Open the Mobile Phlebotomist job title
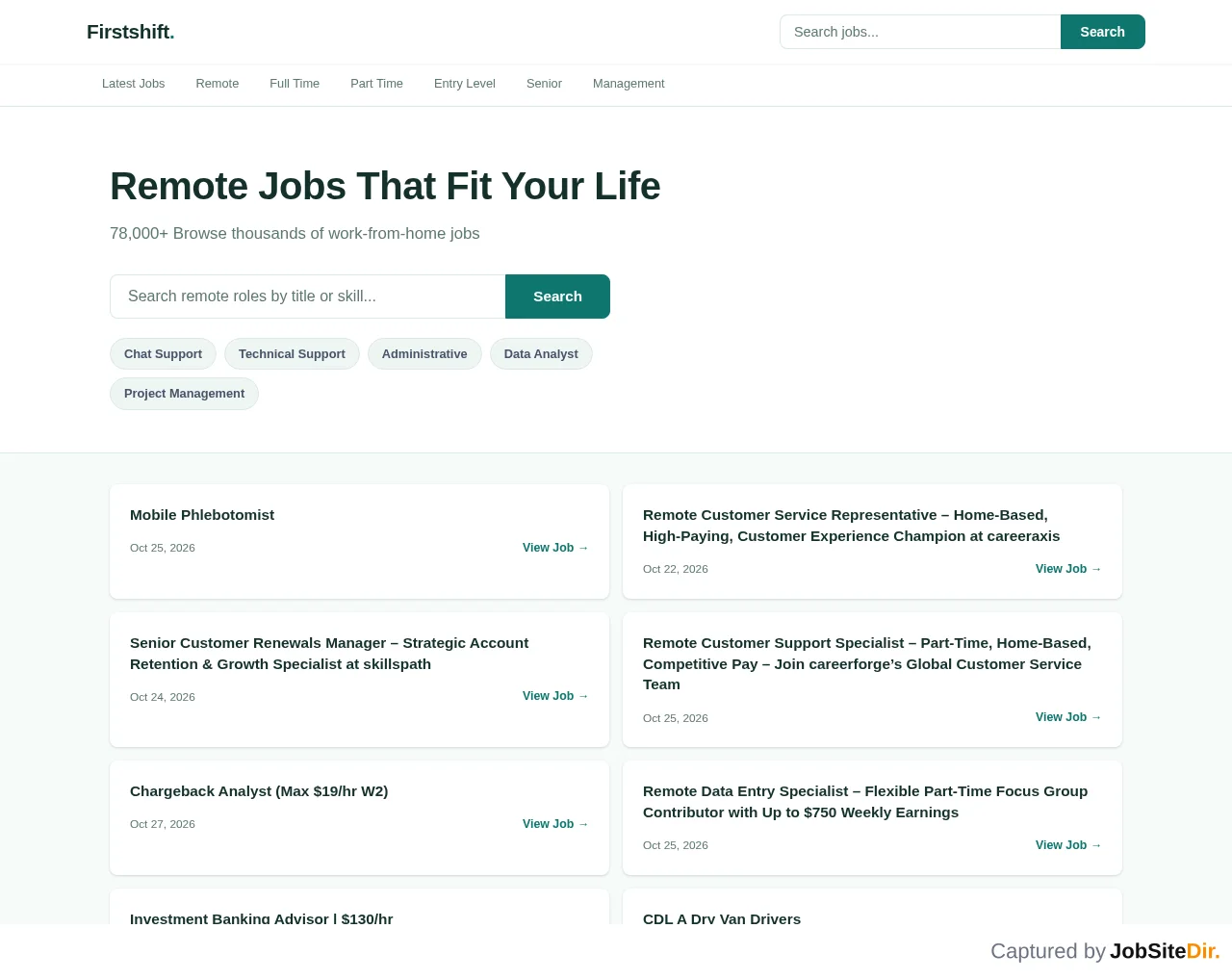This screenshot has width=1232, height=980. click(x=202, y=515)
